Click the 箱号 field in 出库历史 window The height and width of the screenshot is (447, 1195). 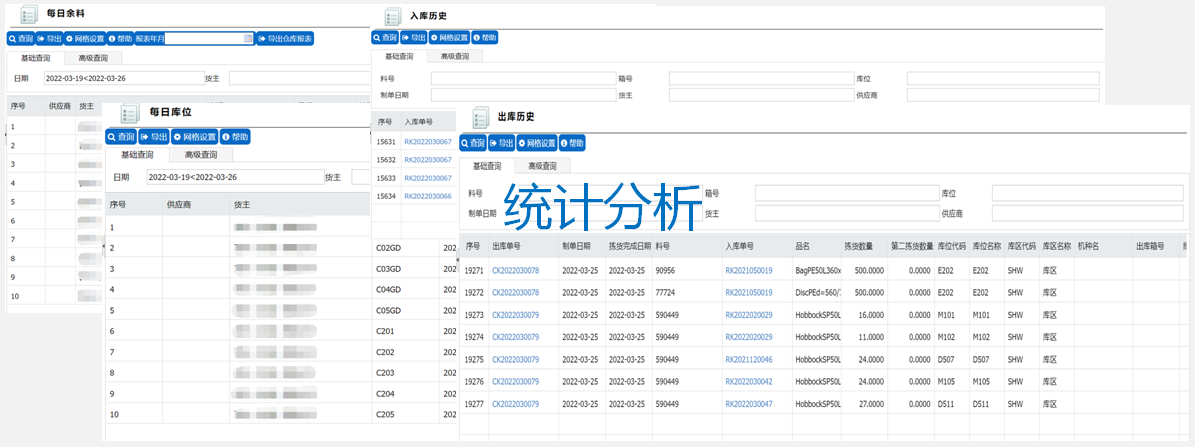click(x=847, y=193)
